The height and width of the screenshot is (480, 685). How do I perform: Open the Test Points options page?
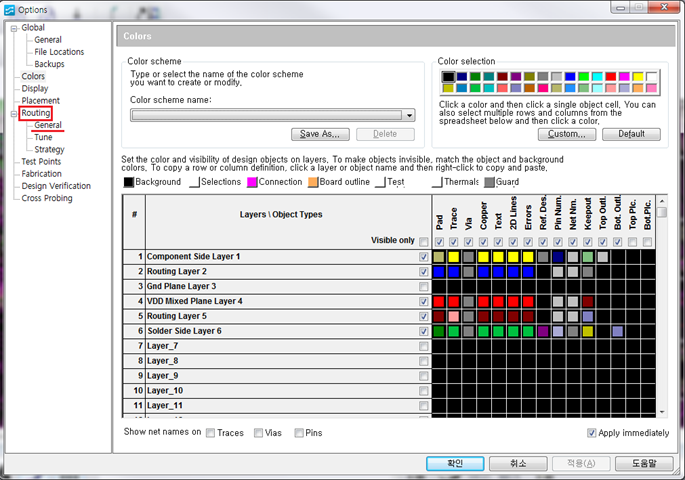42,162
